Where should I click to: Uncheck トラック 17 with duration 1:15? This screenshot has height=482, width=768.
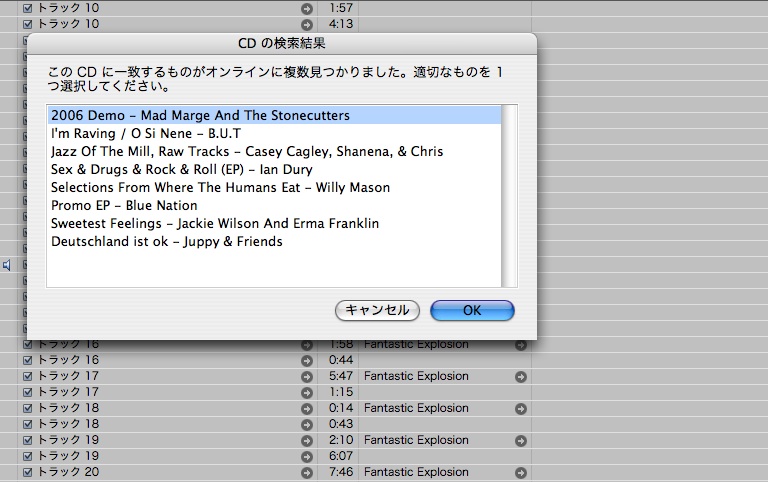pyautogui.click(x=28, y=392)
